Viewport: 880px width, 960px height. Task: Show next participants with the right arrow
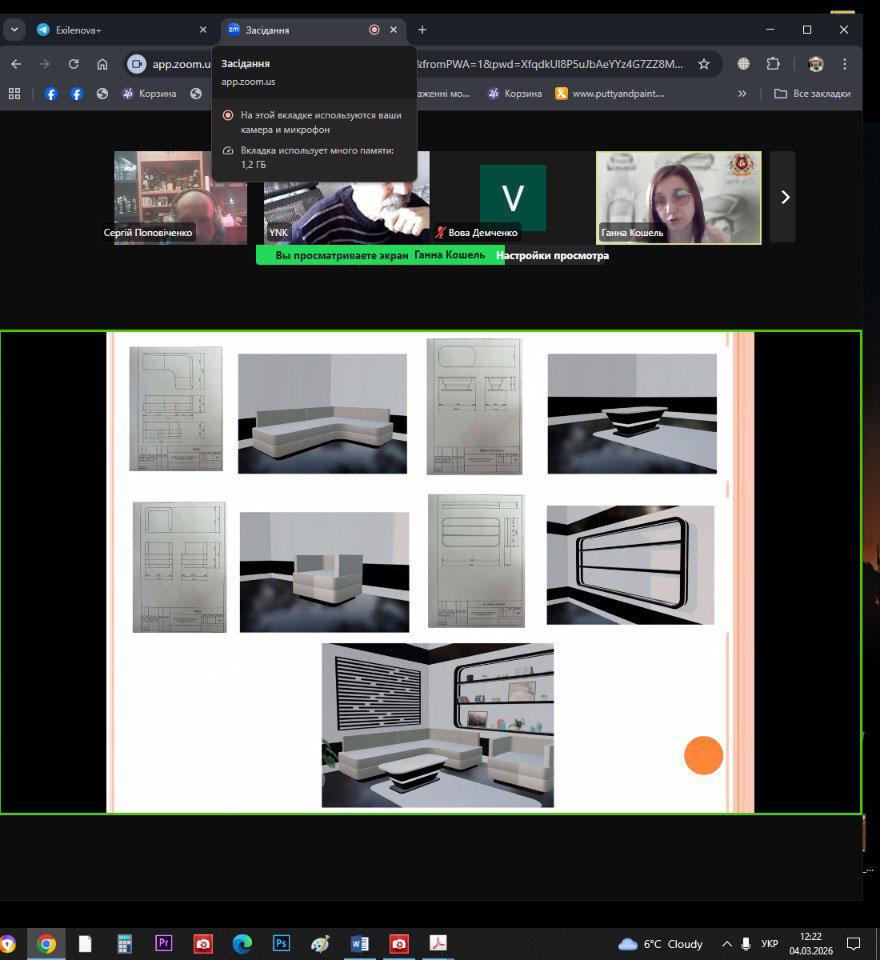pyautogui.click(x=784, y=197)
